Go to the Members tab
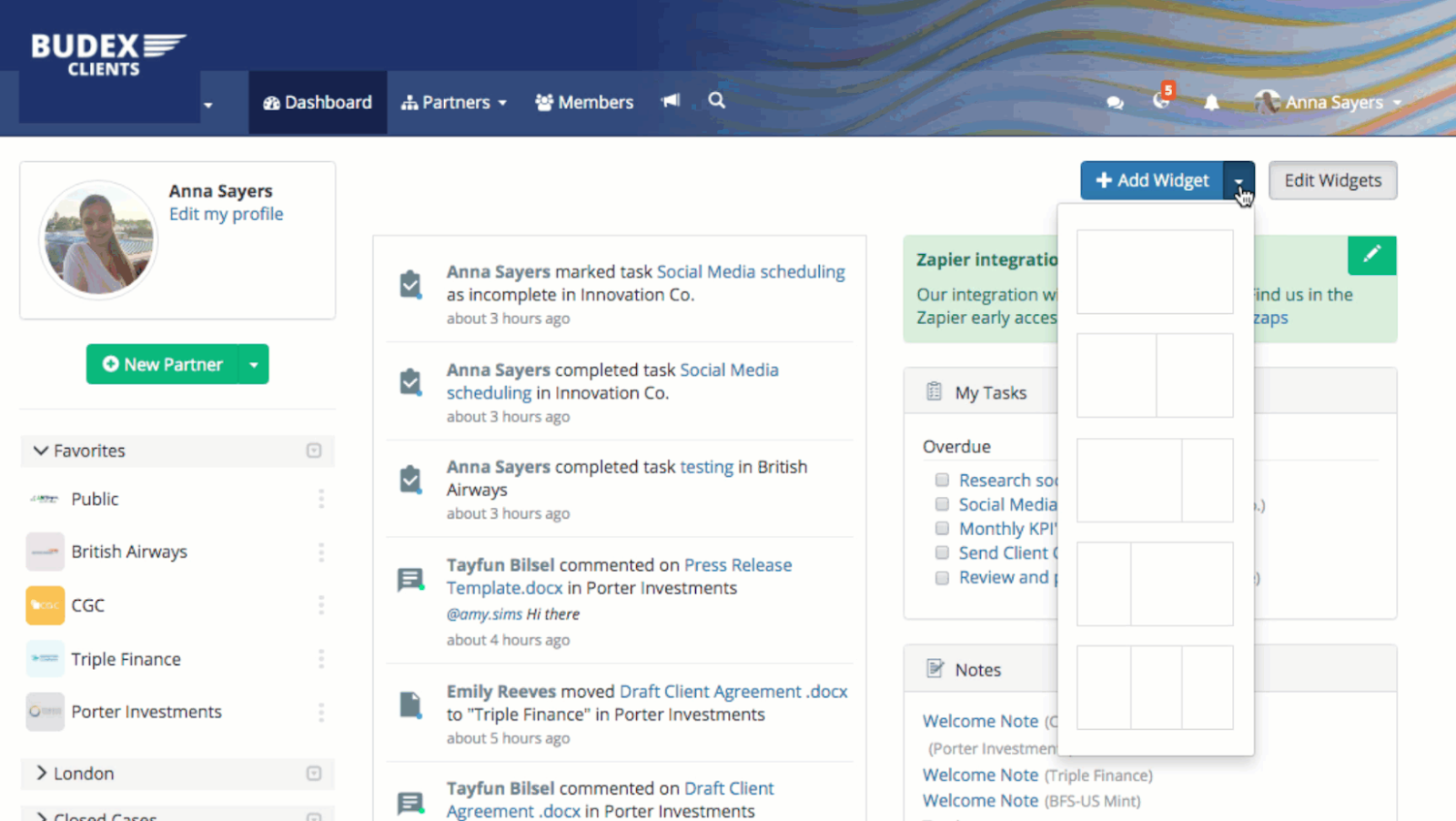 (x=584, y=103)
